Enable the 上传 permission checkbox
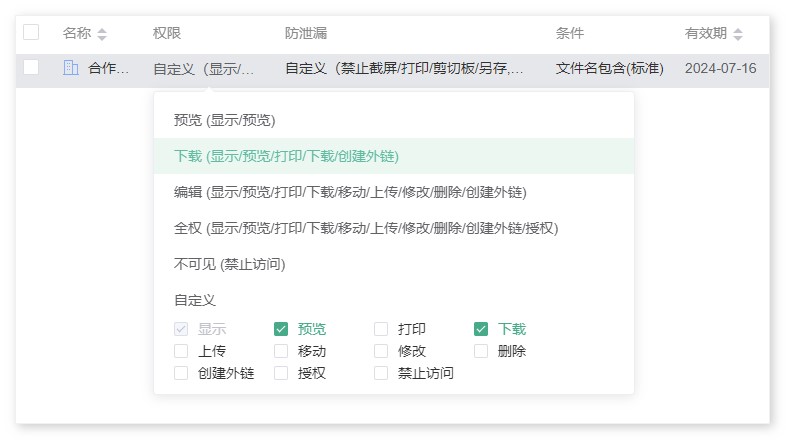The width and height of the screenshot is (786, 440). 181,351
